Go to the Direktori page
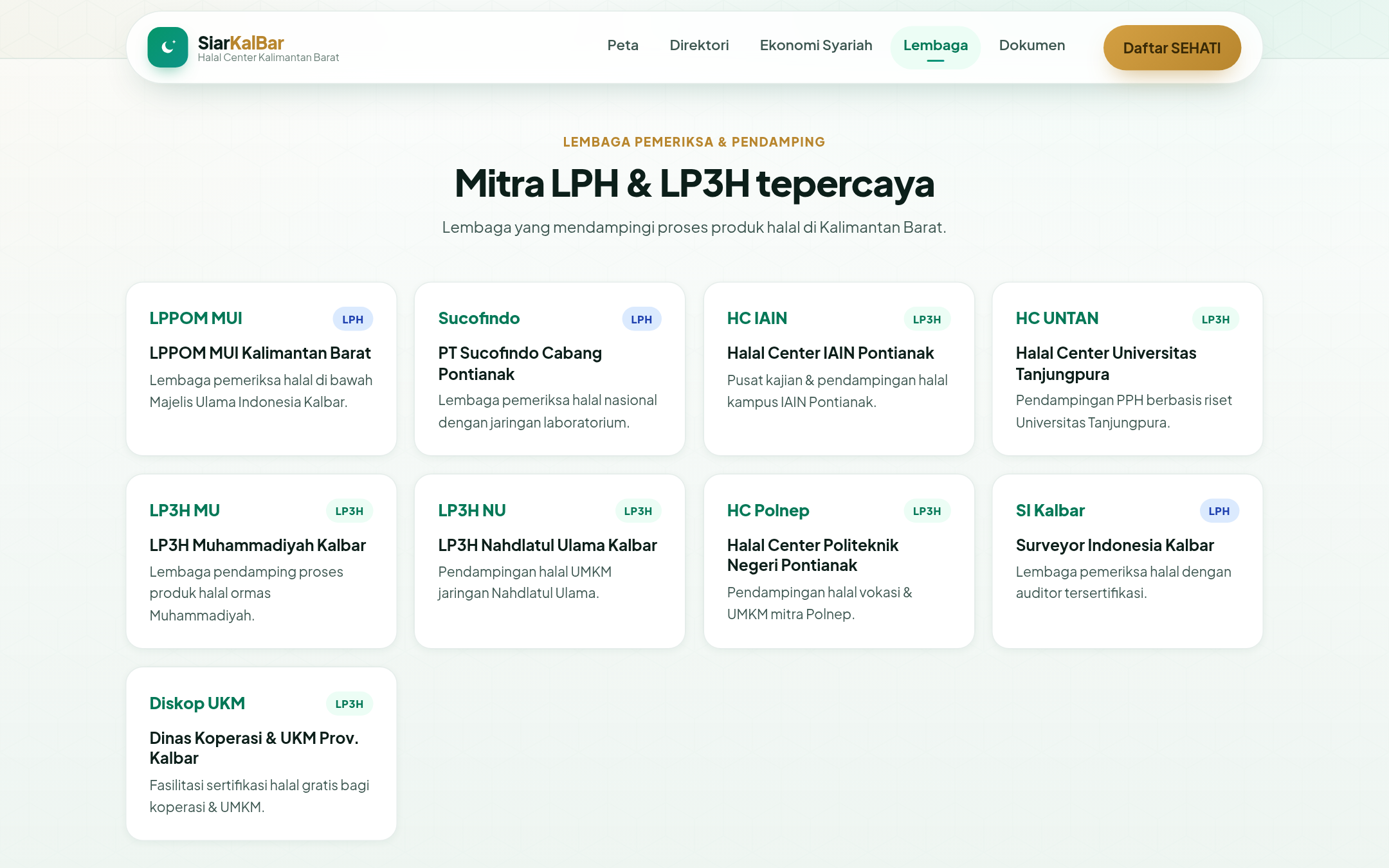The image size is (1389, 868). 699,46
